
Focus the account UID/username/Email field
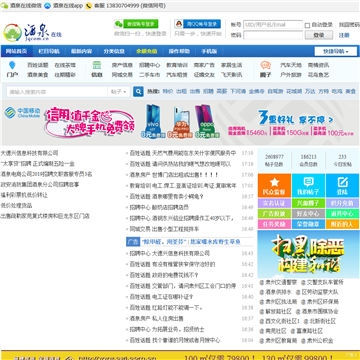point(273,25)
